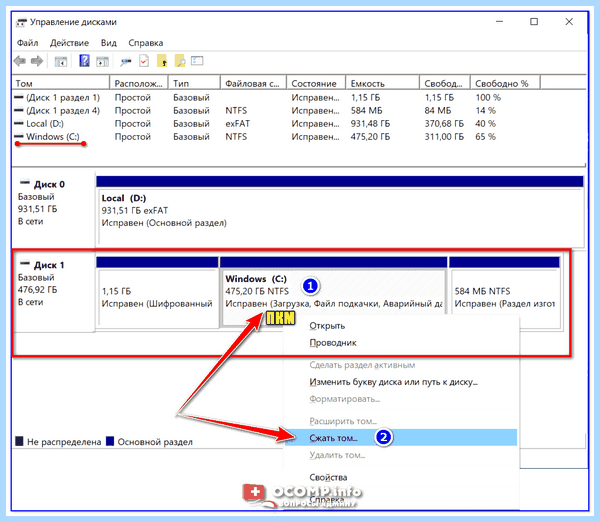Select the Windows (C:) partition block on Диск 1

pos(334,292)
